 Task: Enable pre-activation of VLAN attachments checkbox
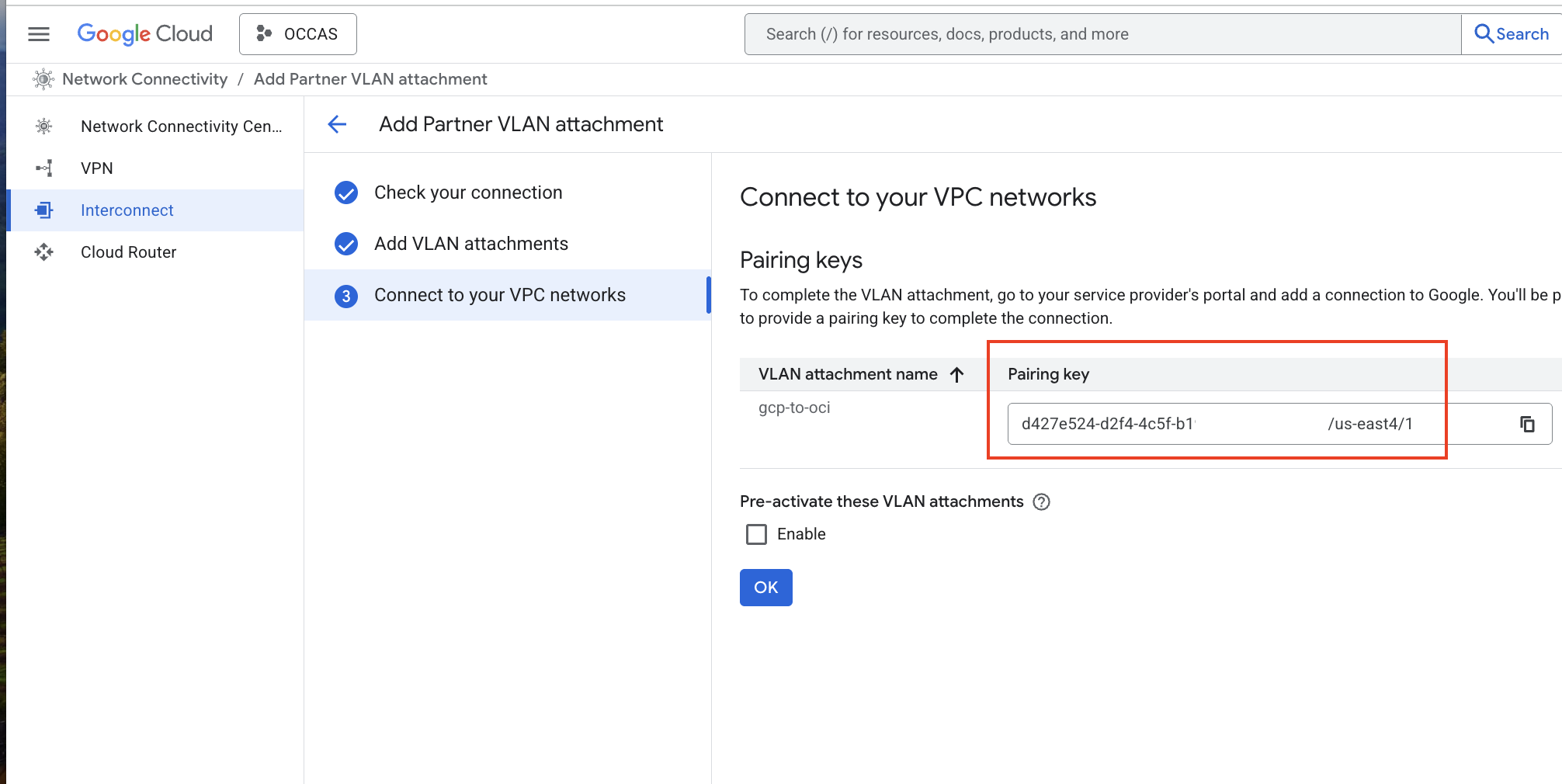[x=756, y=534]
